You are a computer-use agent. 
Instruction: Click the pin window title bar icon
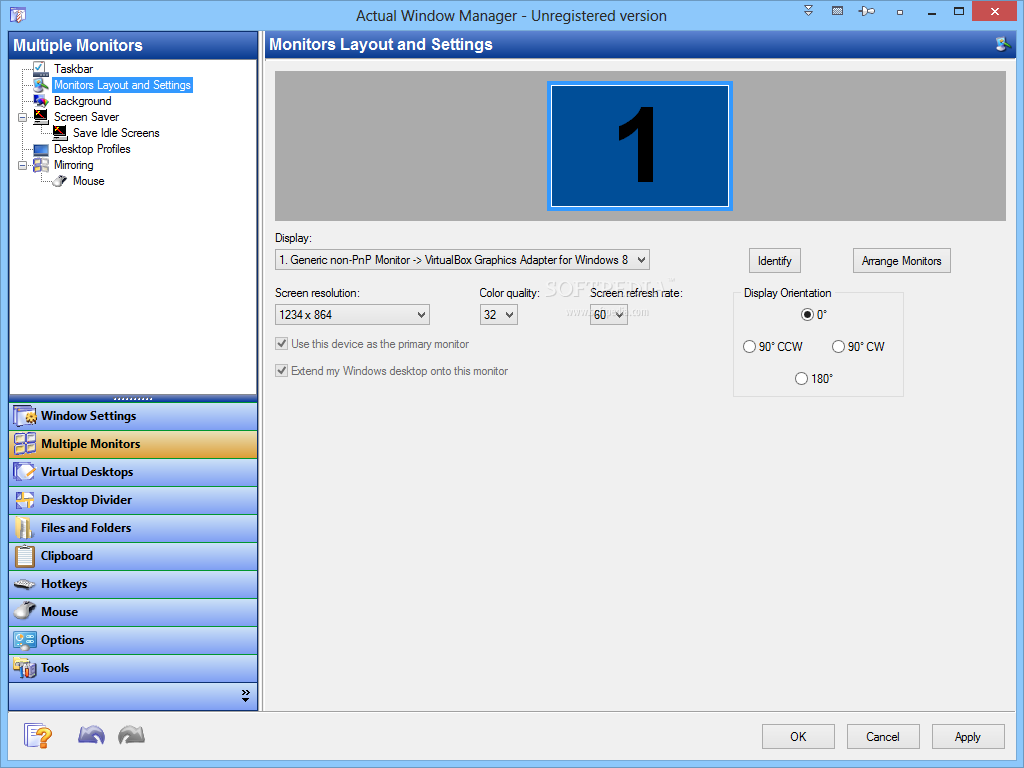point(867,11)
